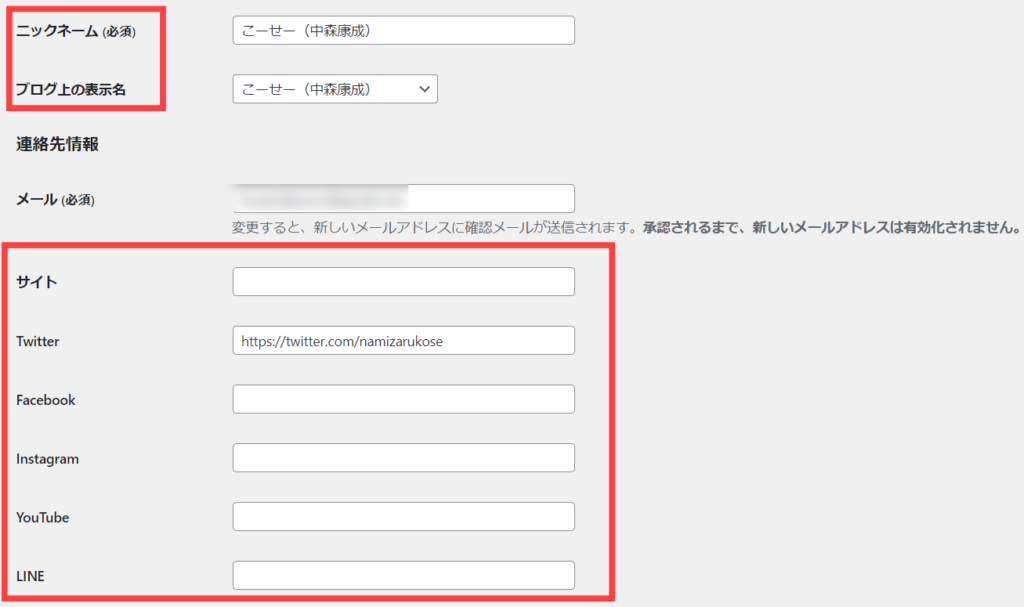1024x607 pixels.
Task: Focus the YouTube input field
Action: click(x=404, y=517)
